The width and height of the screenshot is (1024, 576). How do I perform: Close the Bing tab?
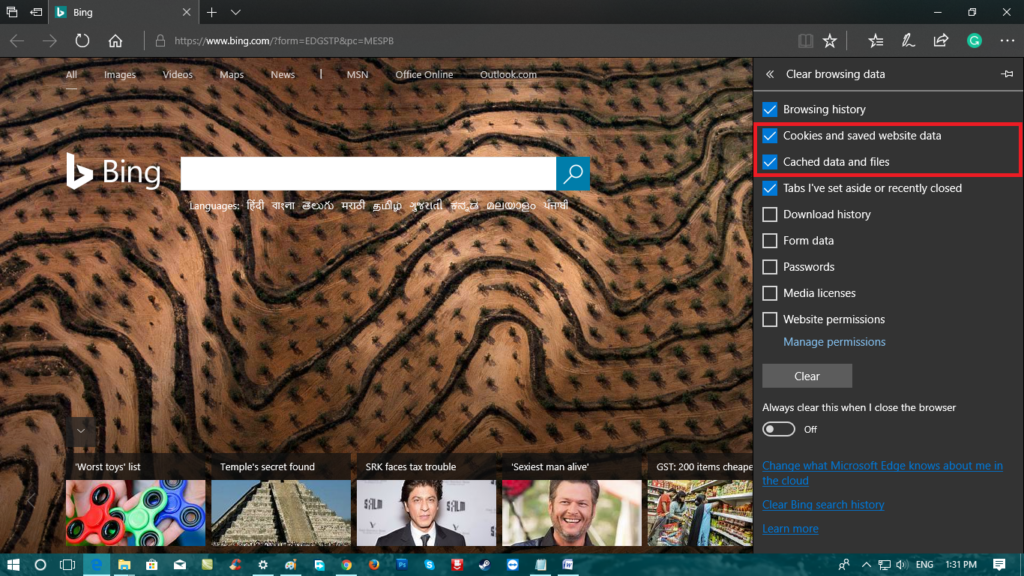(186, 12)
